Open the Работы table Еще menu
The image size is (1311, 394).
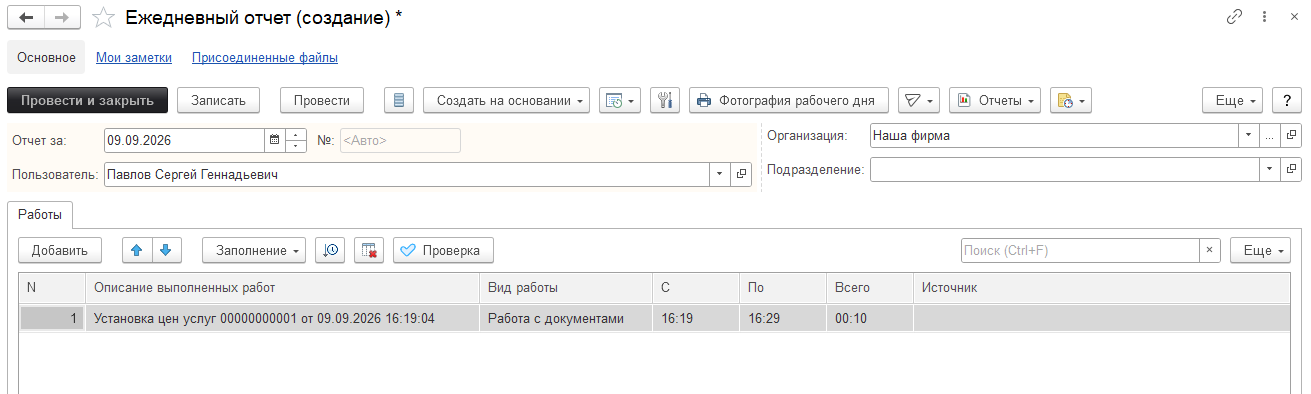[1260, 250]
